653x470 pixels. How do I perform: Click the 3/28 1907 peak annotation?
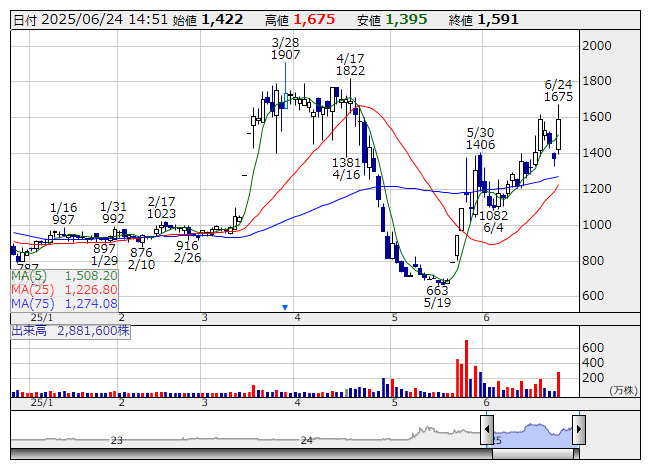coord(285,49)
